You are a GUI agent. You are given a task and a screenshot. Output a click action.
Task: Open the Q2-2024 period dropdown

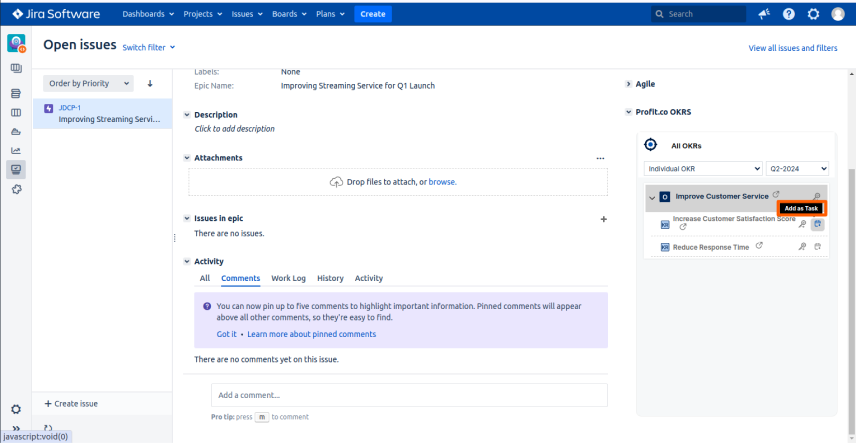click(x=798, y=169)
